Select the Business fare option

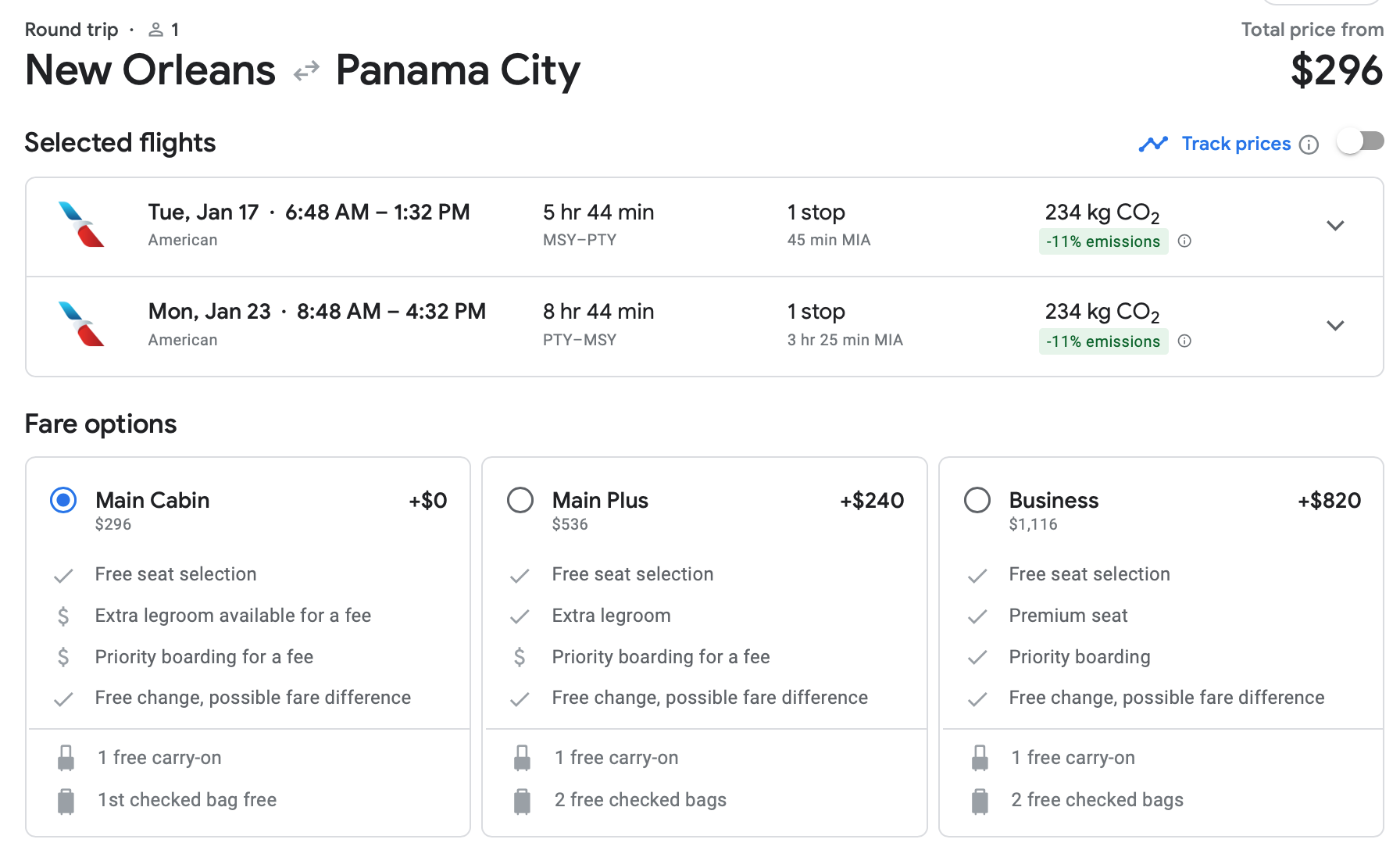click(x=977, y=500)
